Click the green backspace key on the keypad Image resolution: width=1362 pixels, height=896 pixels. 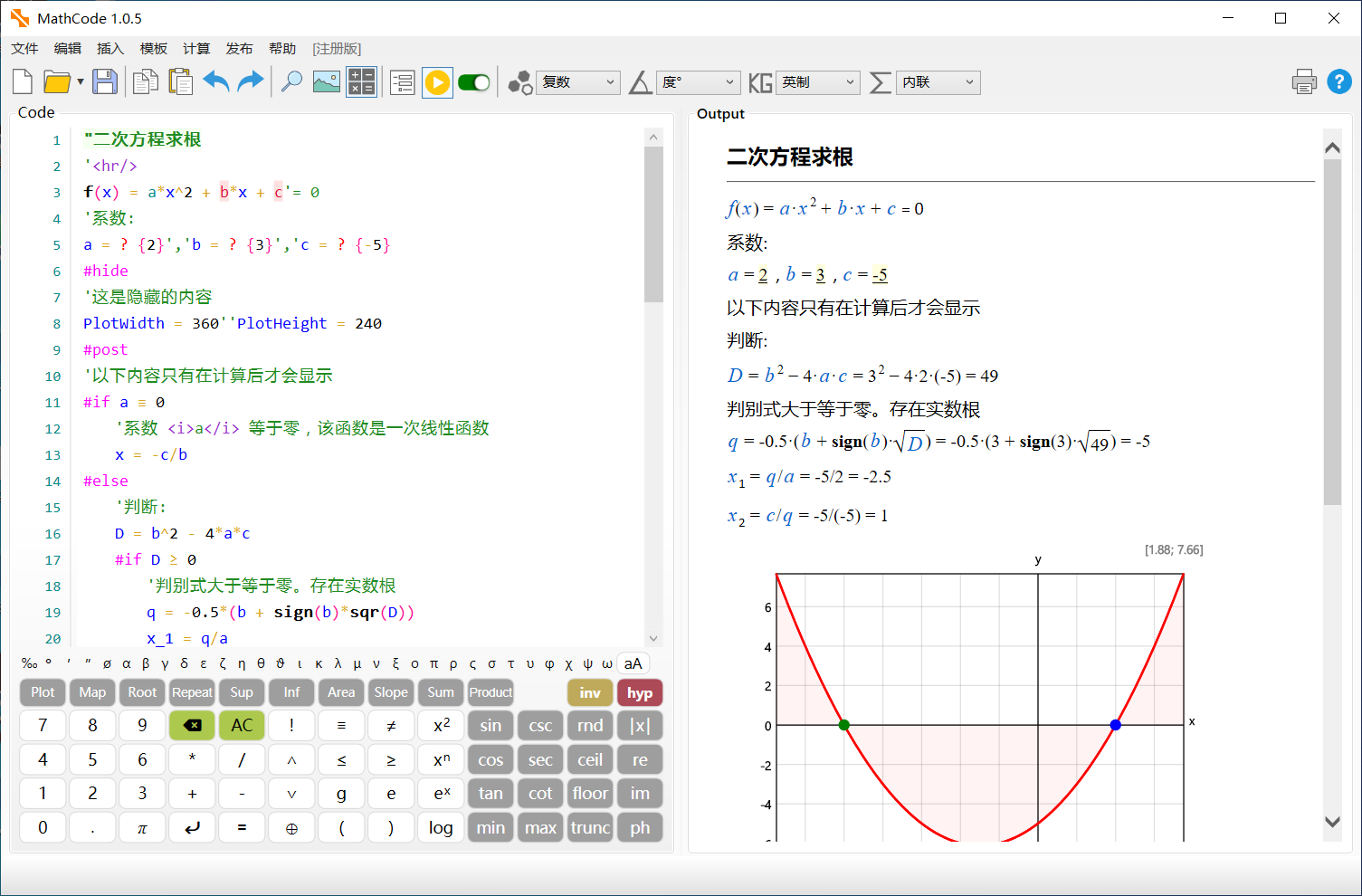[192, 725]
